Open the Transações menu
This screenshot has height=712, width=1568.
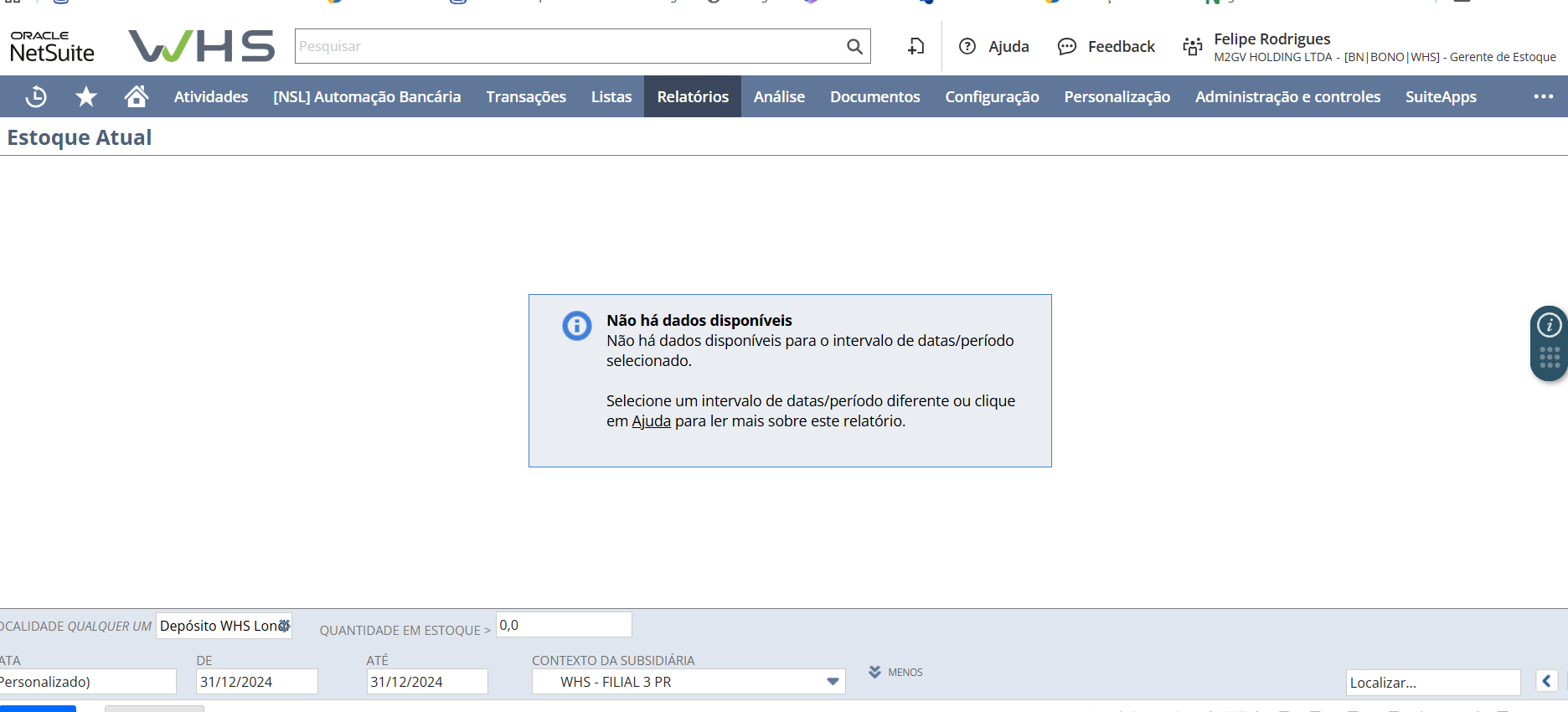point(526,97)
